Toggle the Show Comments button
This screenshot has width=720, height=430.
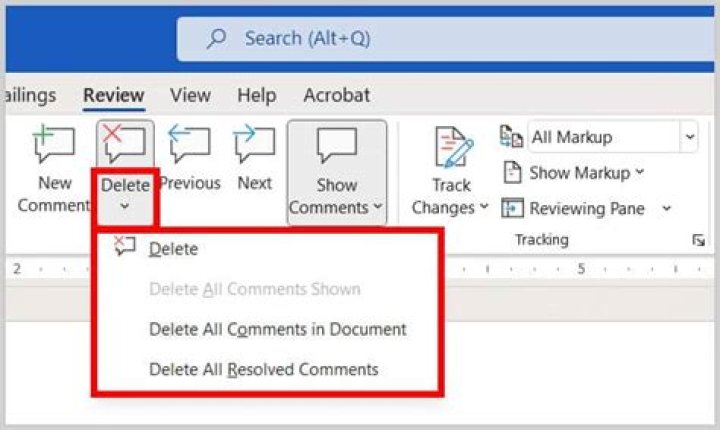pos(336,170)
